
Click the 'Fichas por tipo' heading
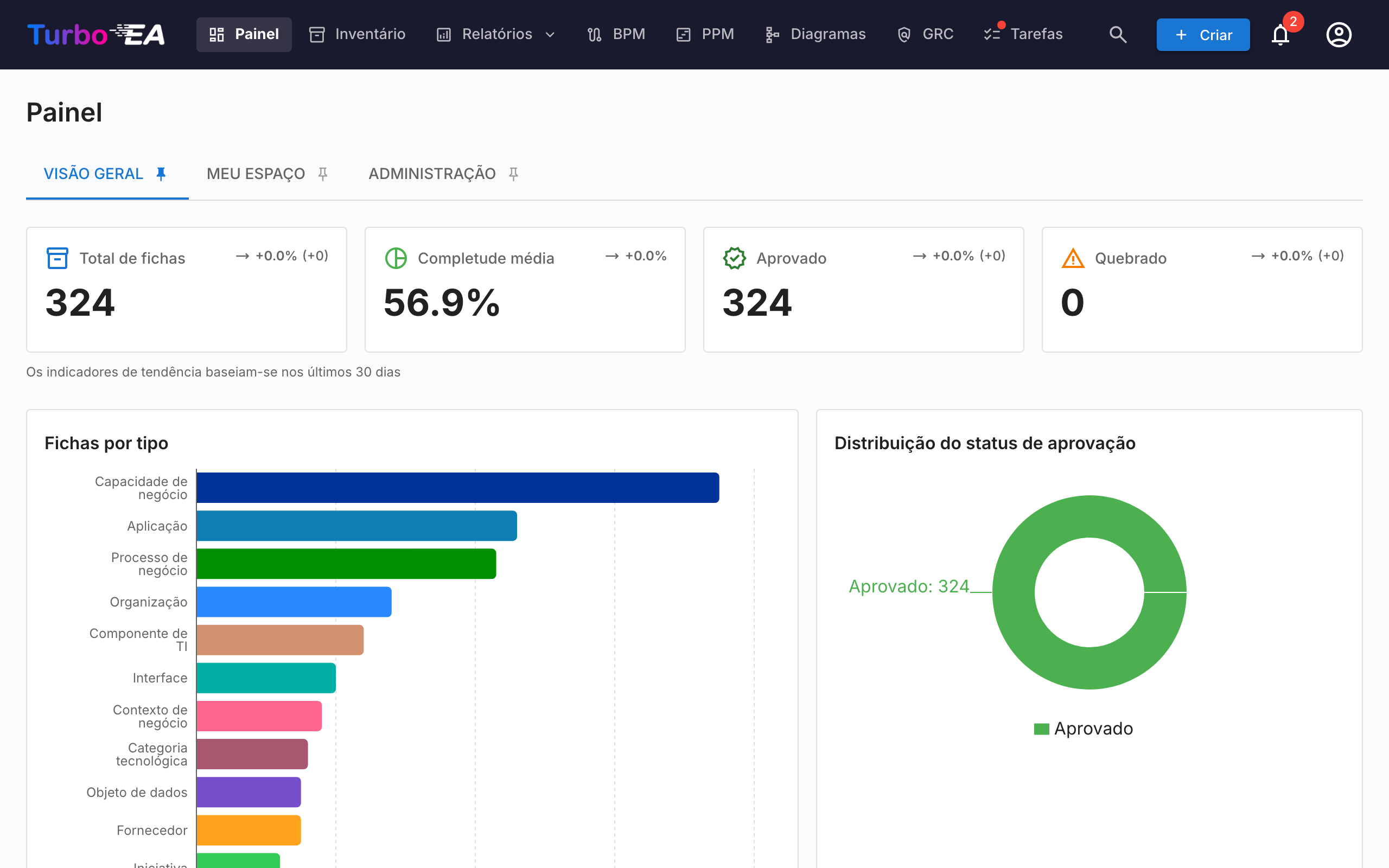point(106,443)
